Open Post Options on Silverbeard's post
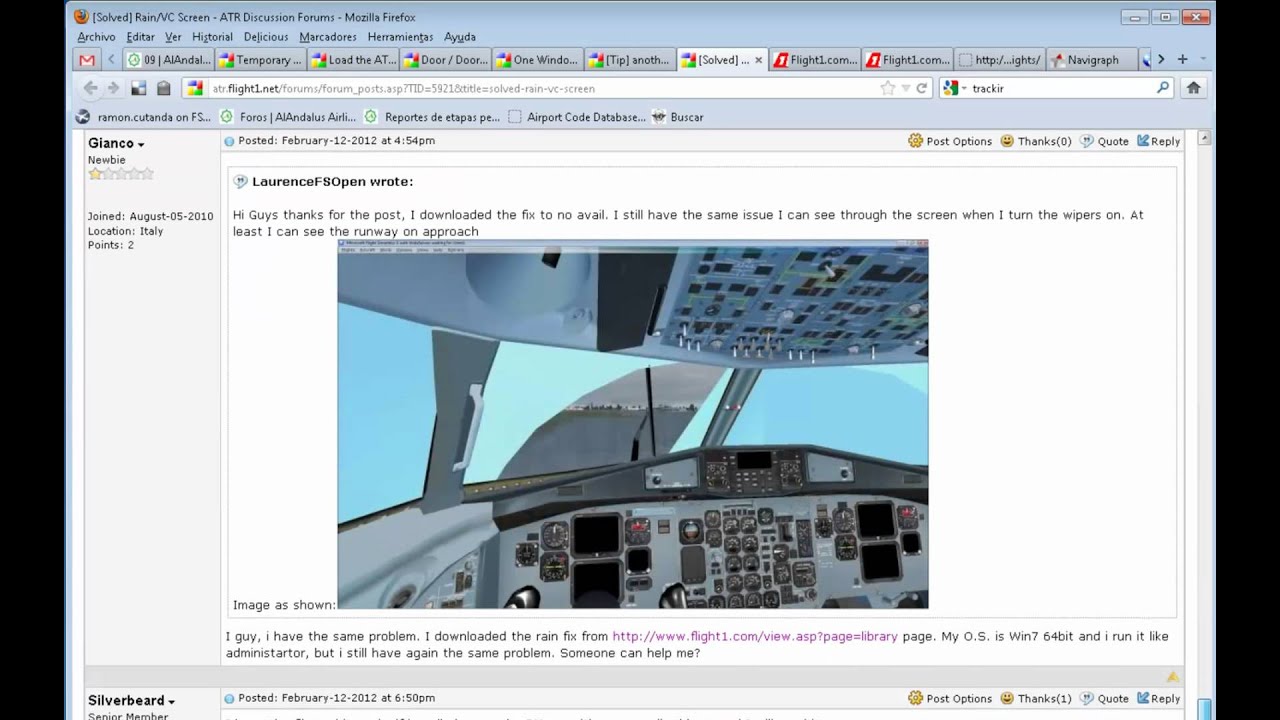This screenshot has width=1280, height=720. tap(950, 698)
